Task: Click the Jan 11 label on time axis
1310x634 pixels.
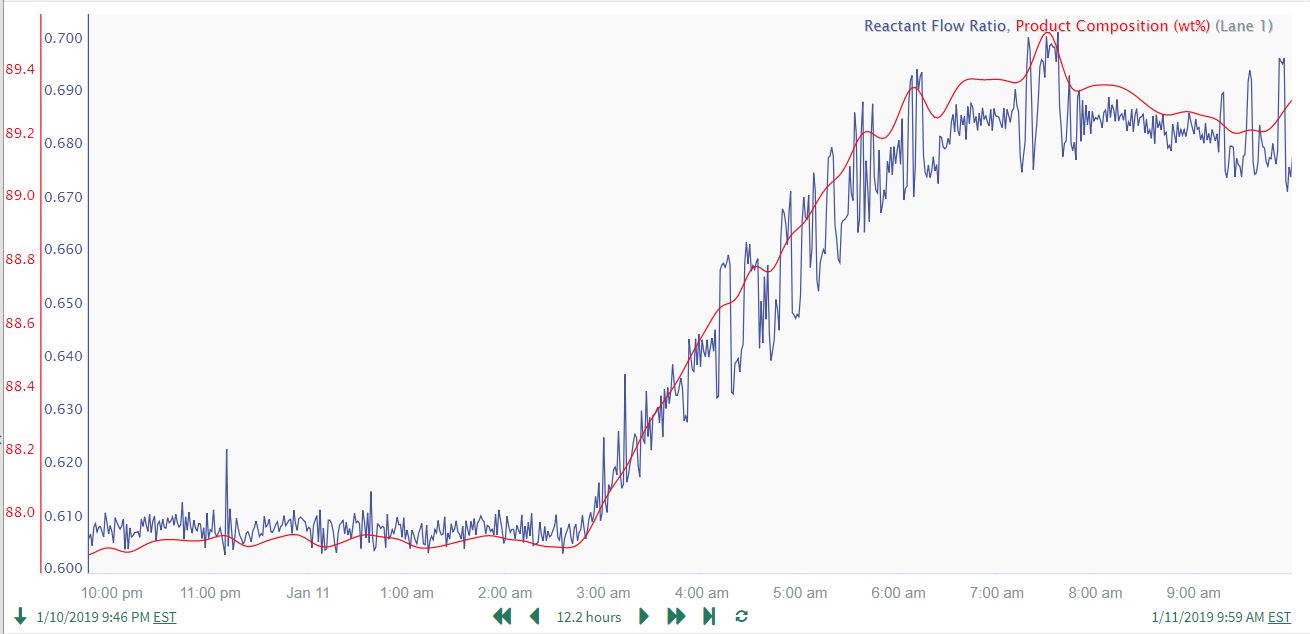Action: pos(308,593)
